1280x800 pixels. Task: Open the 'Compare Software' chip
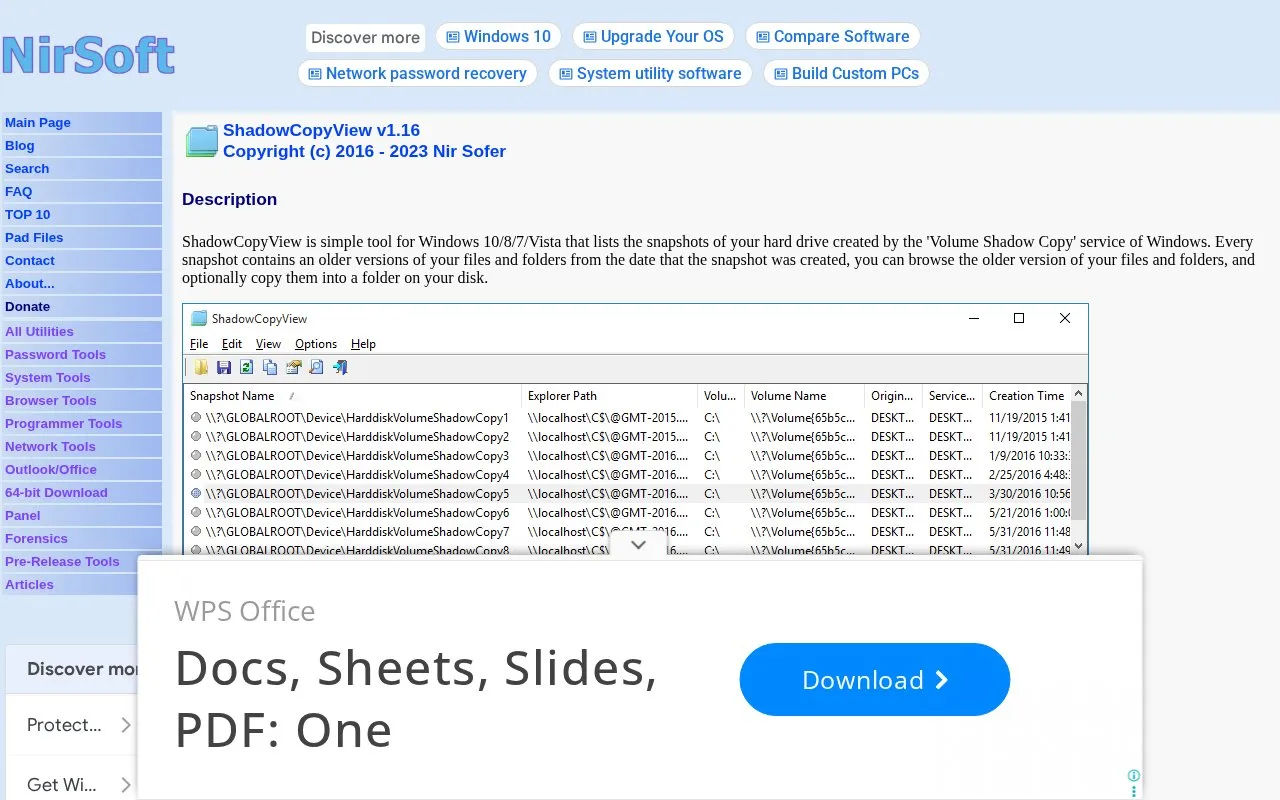(x=832, y=37)
